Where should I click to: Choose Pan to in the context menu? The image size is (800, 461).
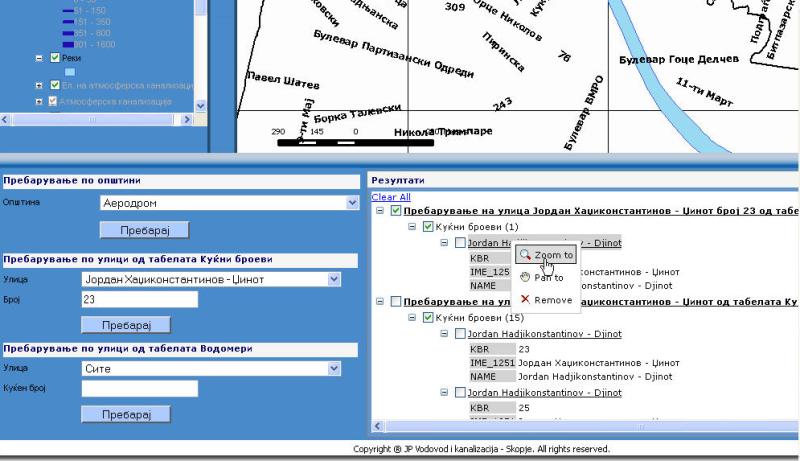click(546, 277)
